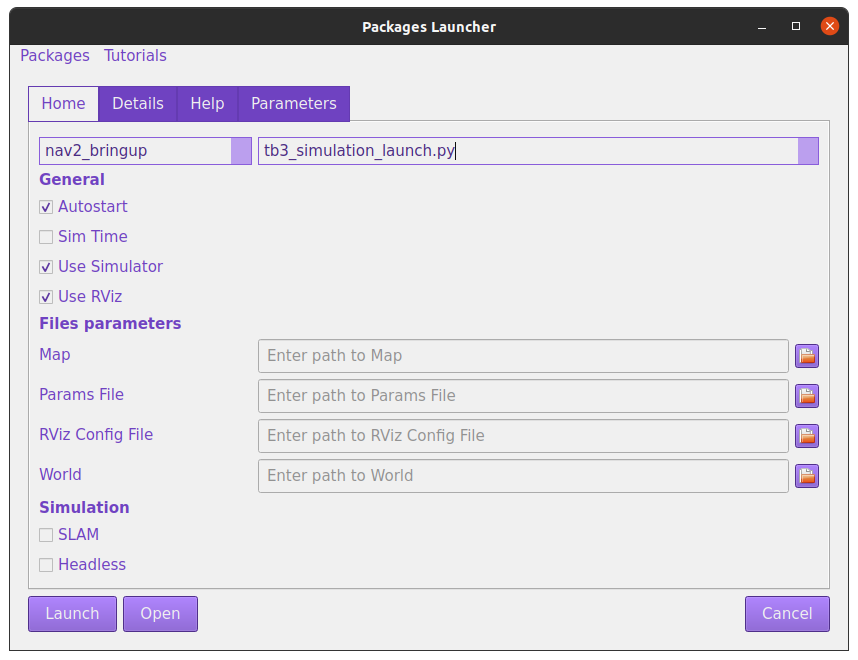
Task: Focus the Enter path to World field
Action: pos(523,476)
